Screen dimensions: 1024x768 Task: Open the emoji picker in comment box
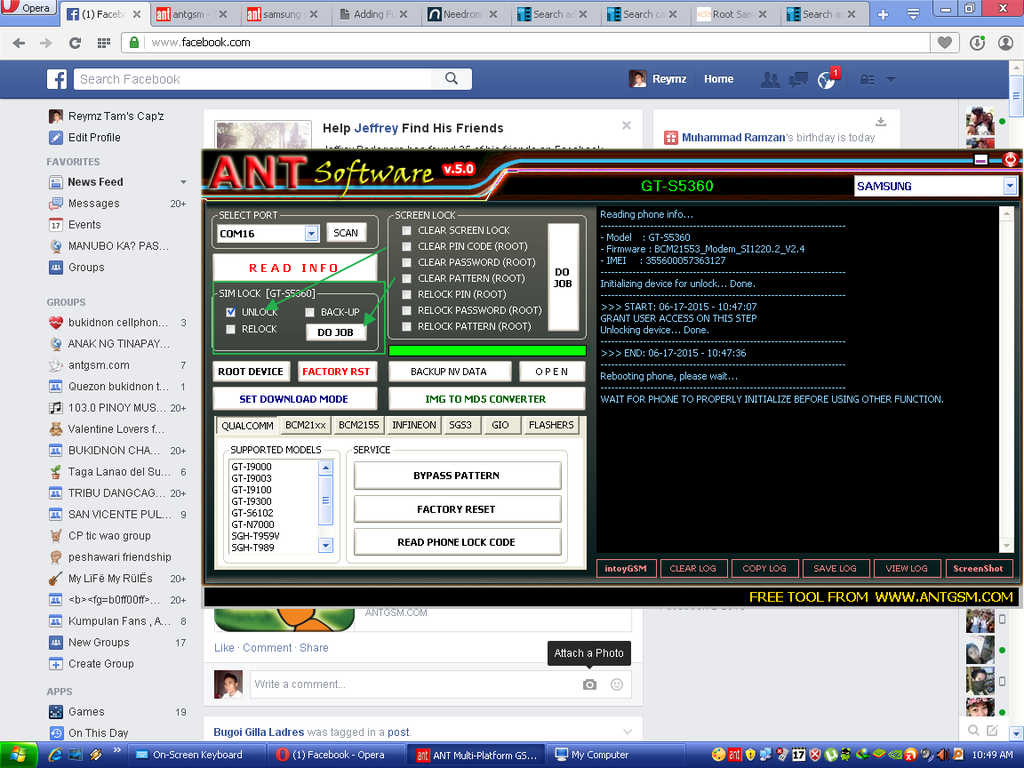point(617,684)
